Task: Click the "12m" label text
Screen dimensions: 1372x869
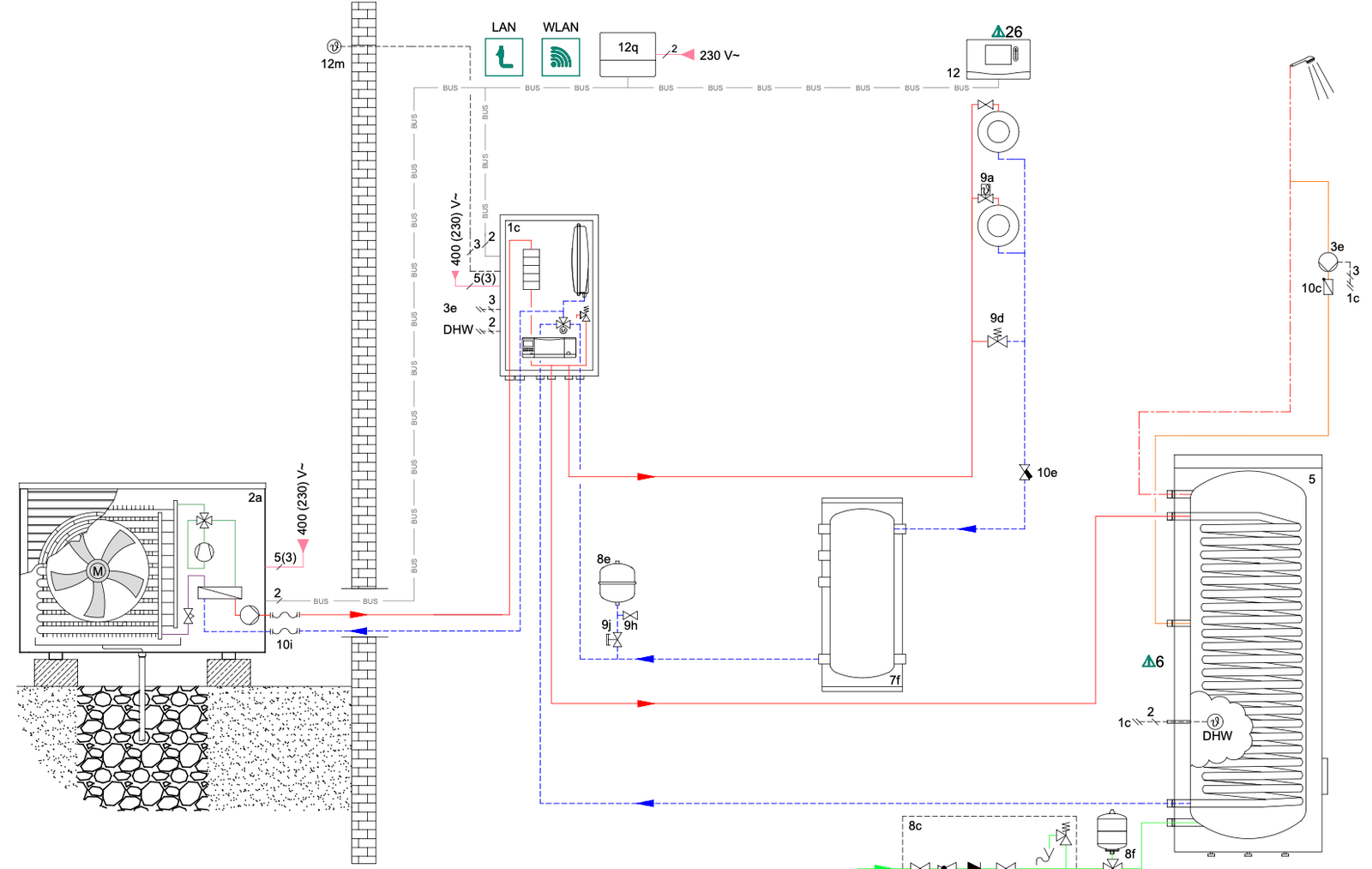Action: [333, 63]
